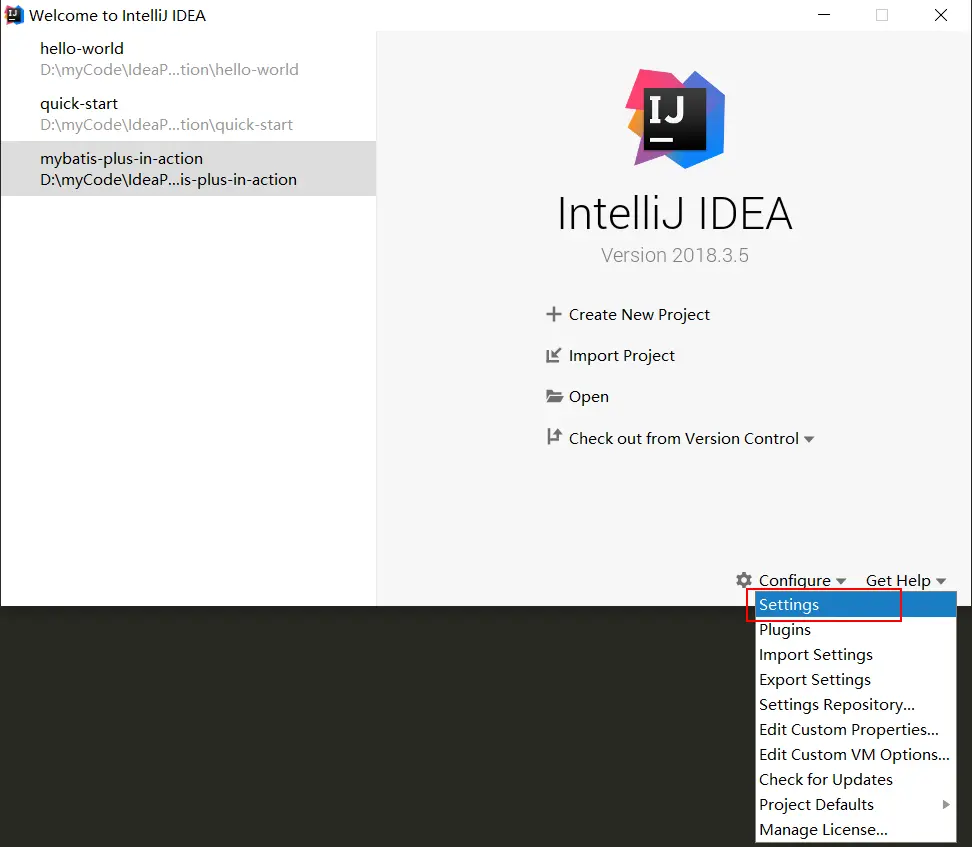Click the mybatis-plus-in-action project path text
The height and width of the screenshot is (847, 972).
(169, 180)
